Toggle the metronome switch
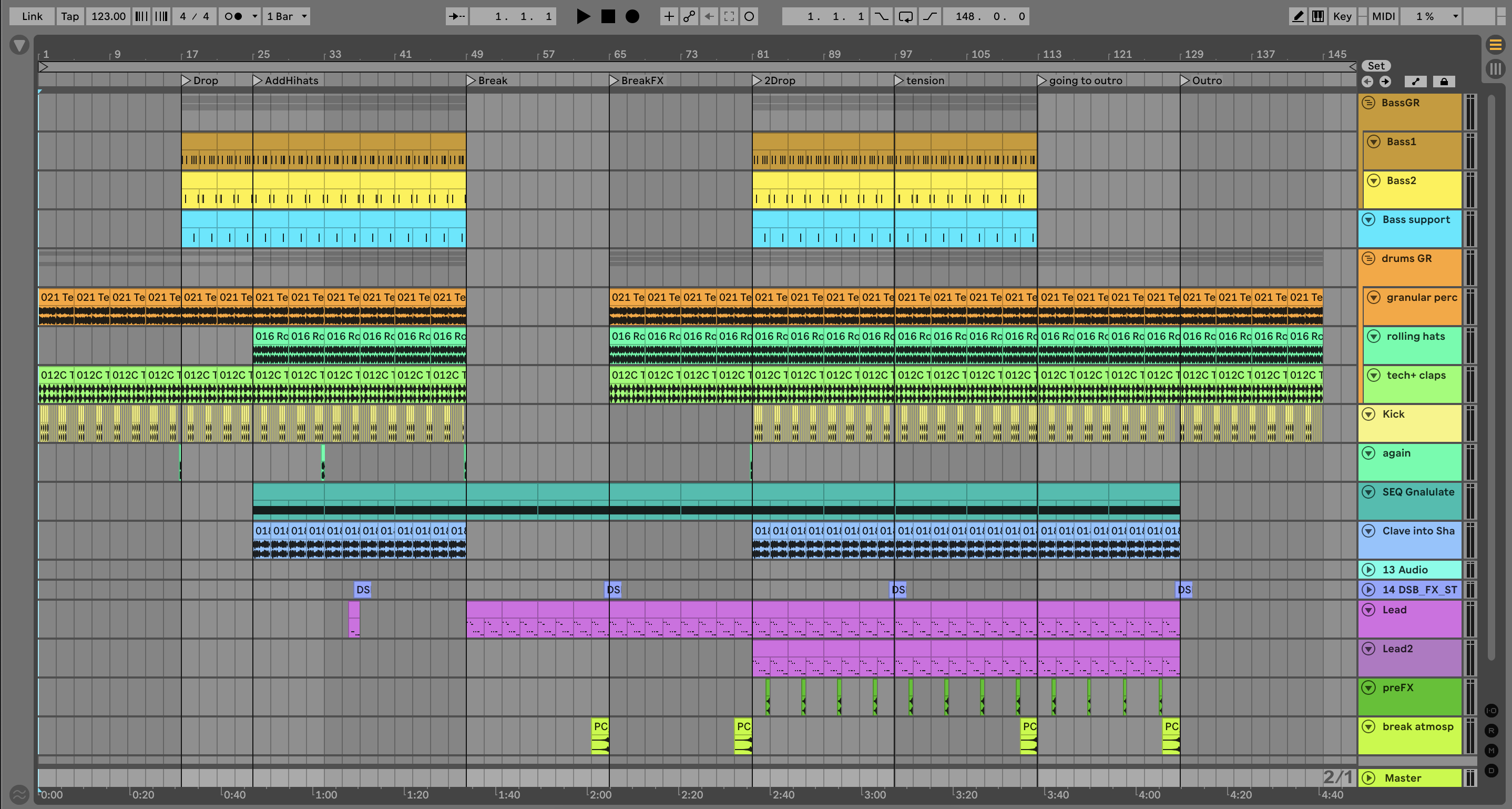Image resolution: width=1512 pixels, height=809 pixels. click(x=233, y=16)
